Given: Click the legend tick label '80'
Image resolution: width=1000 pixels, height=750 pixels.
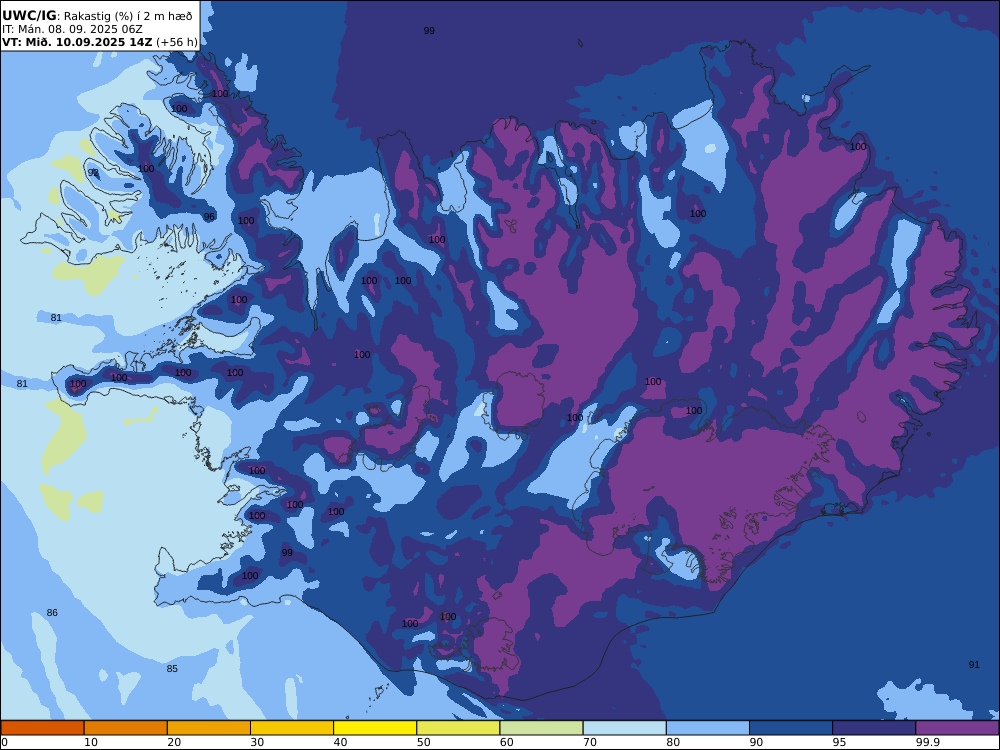Looking at the screenshot, I should [x=673, y=742].
